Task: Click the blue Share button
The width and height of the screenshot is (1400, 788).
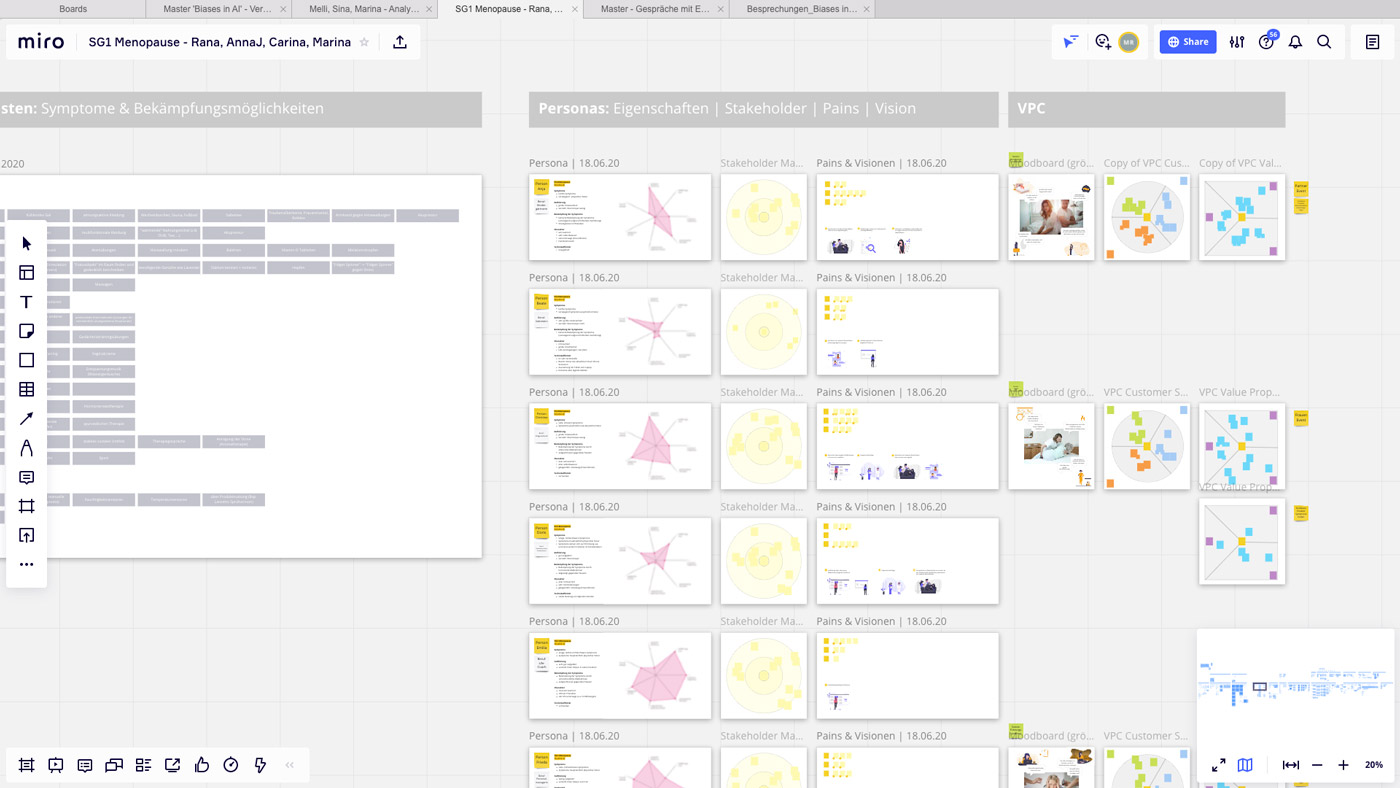Action: pos(1188,42)
